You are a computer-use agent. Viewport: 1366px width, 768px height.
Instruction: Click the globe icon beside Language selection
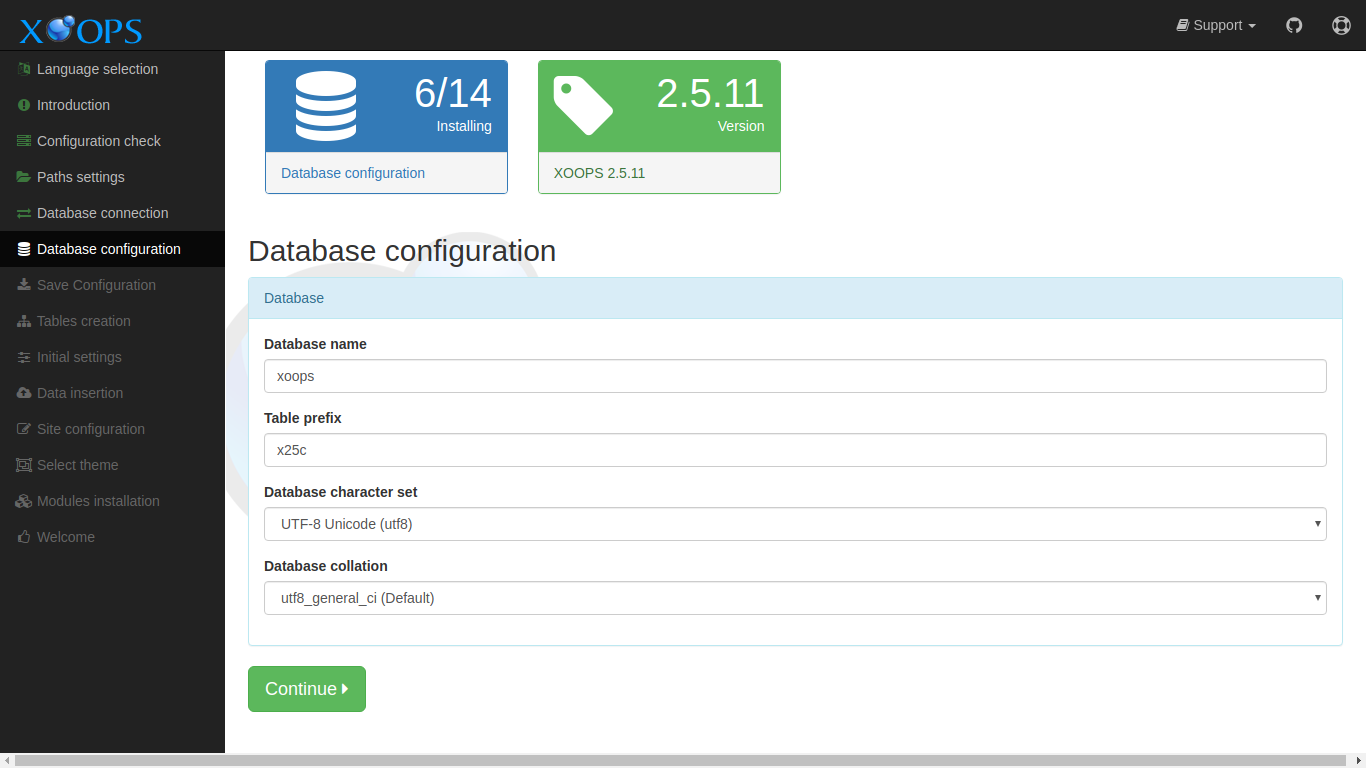click(x=23, y=68)
